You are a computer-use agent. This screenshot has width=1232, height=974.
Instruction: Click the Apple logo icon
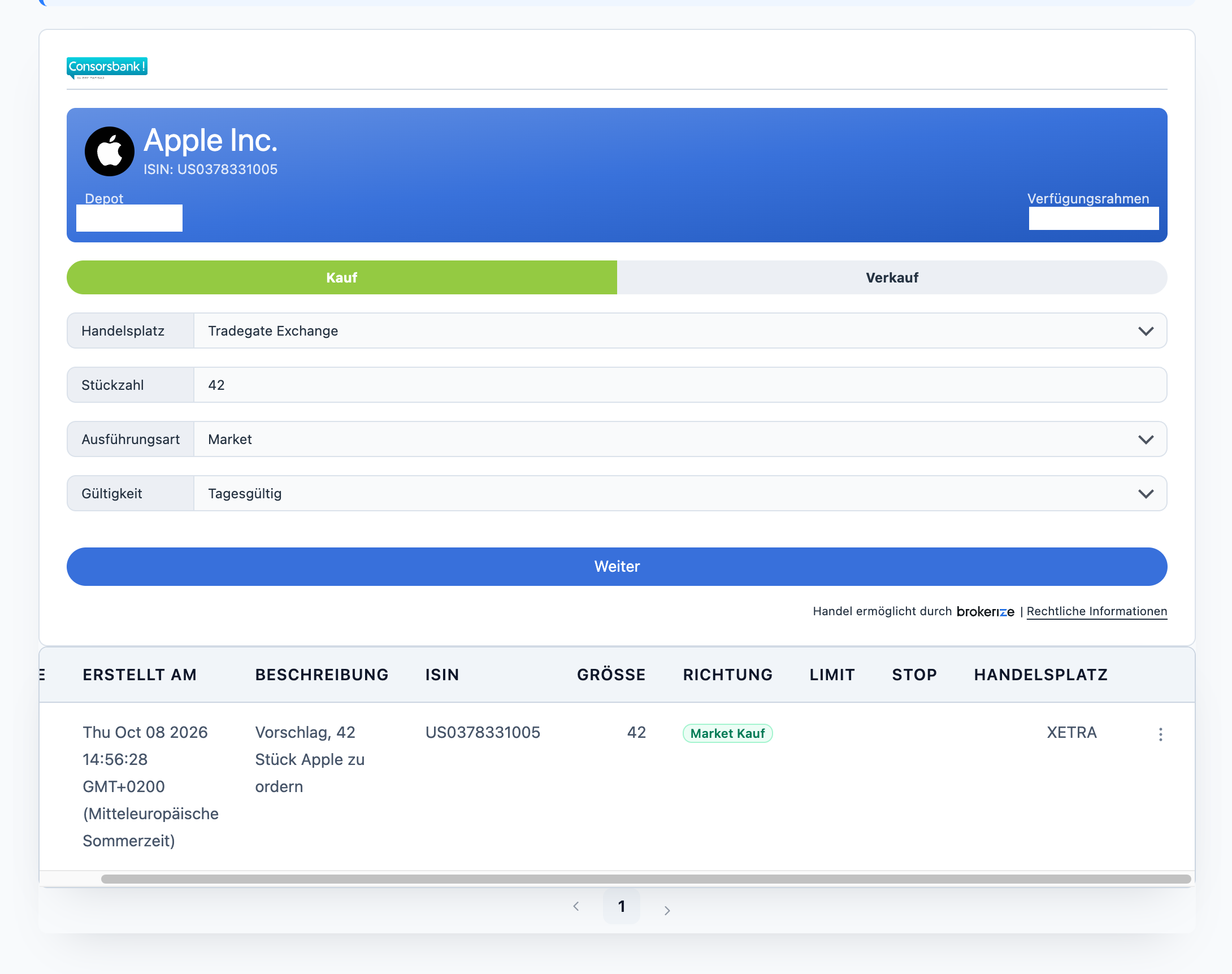[x=110, y=151]
